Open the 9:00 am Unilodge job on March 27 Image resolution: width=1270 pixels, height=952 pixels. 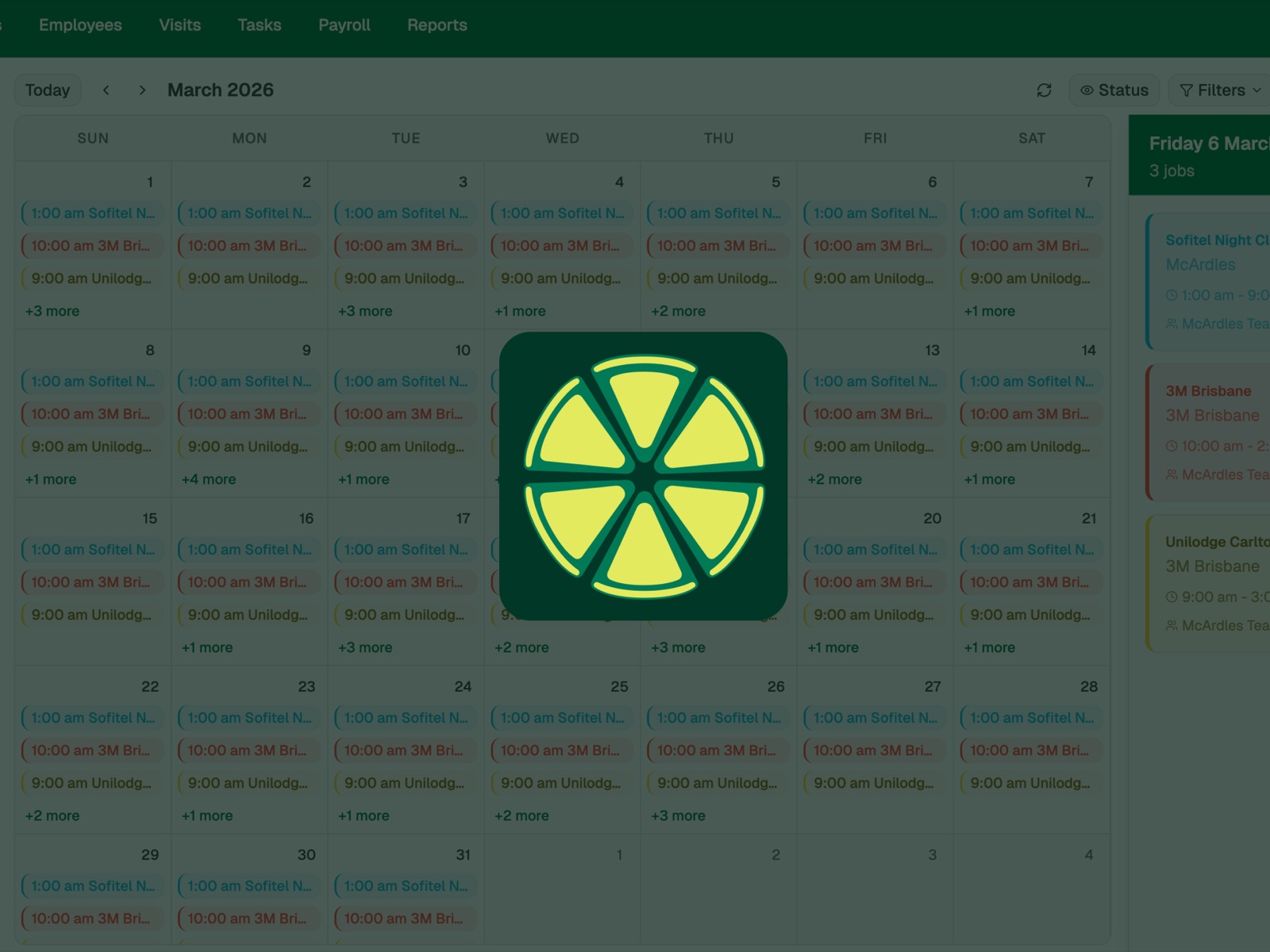[x=875, y=783]
